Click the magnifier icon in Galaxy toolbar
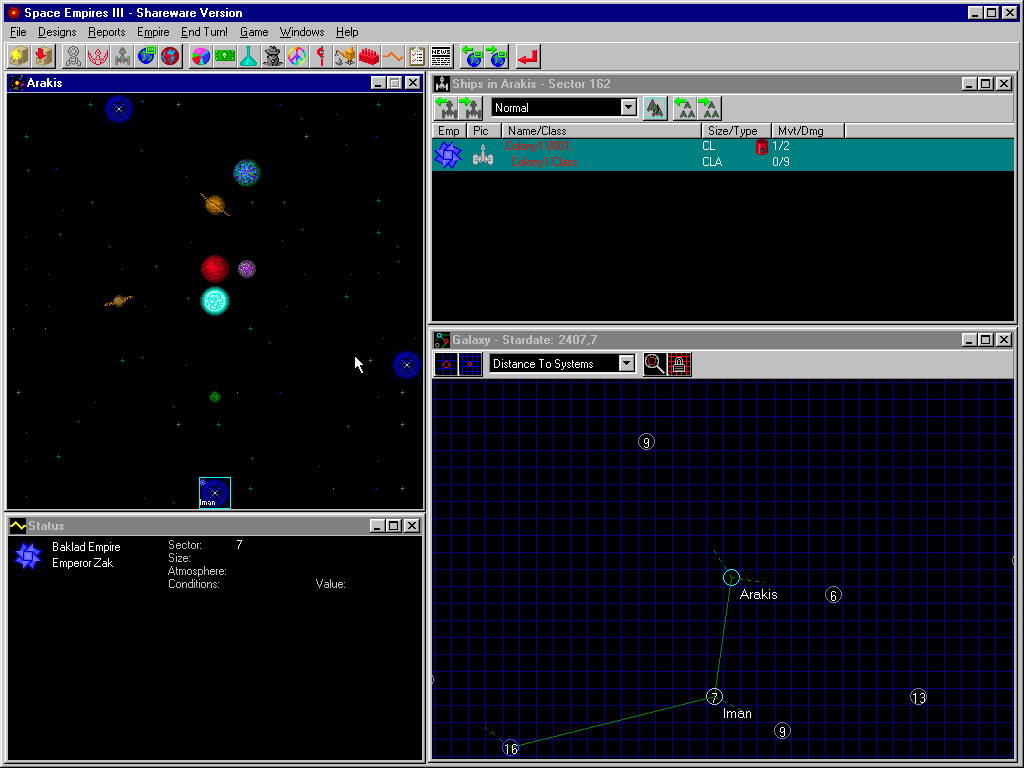The height and width of the screenshot is (768, 1024). (655, 364)
